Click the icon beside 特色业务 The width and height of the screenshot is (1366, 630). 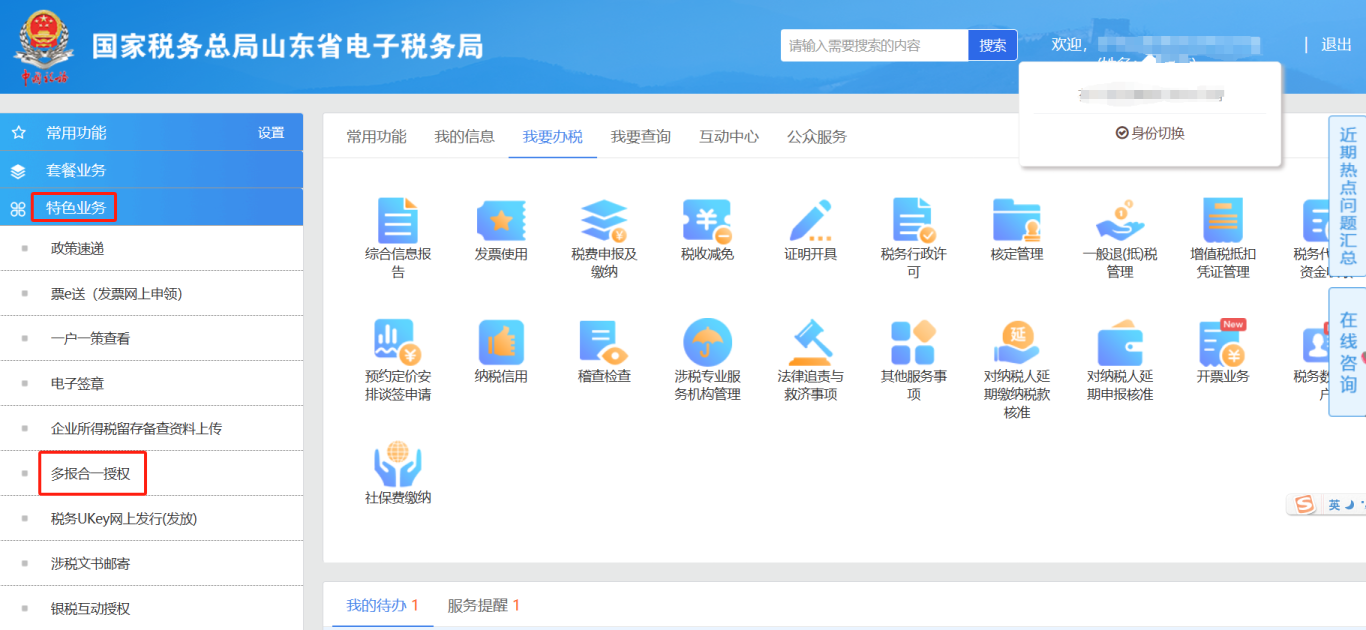(x=18, y=208)
